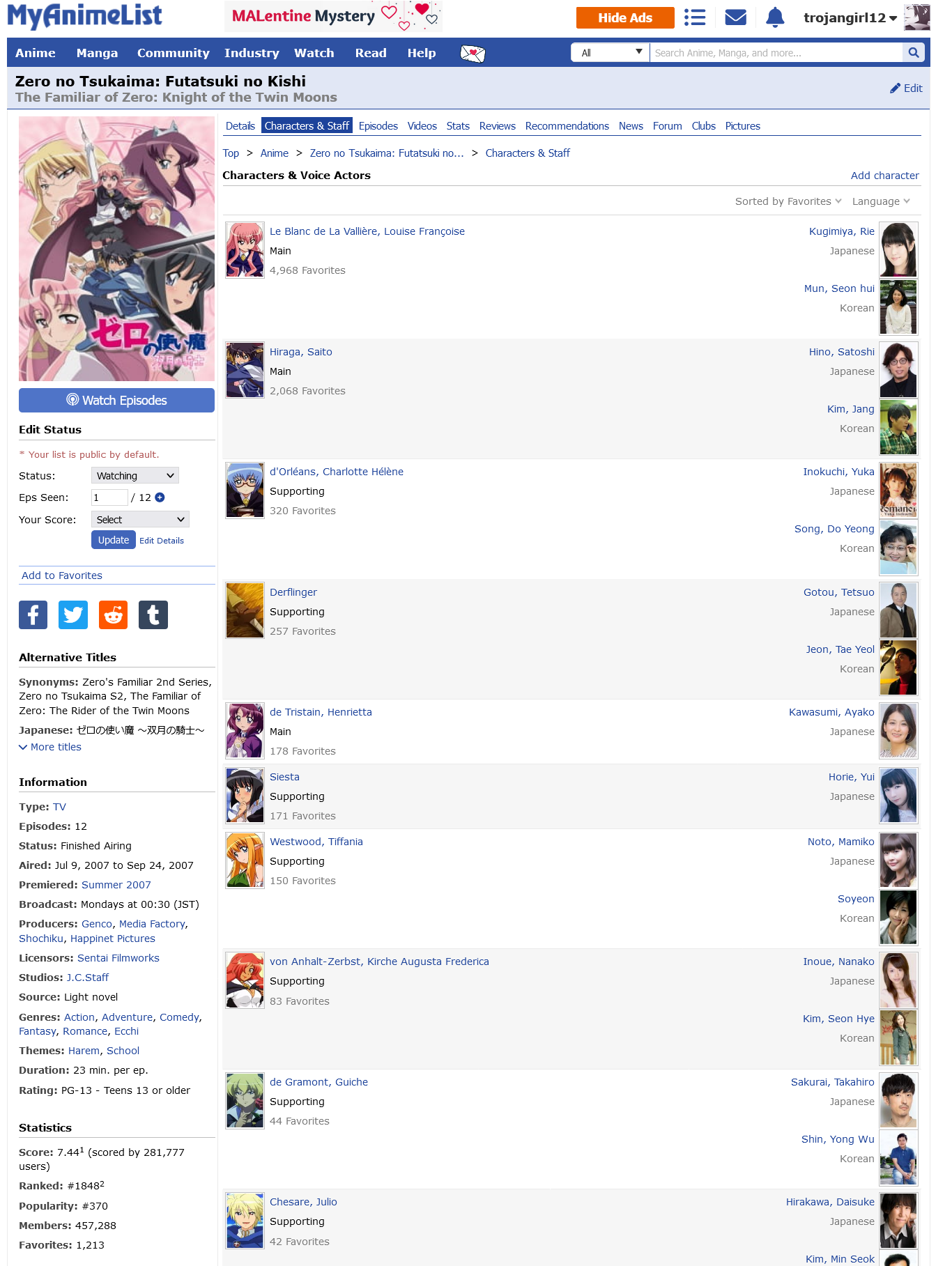The width and height of the screenshot is (952, 1266).
Task: Click the search magnifier button
Action: click(x=913, y=52)
